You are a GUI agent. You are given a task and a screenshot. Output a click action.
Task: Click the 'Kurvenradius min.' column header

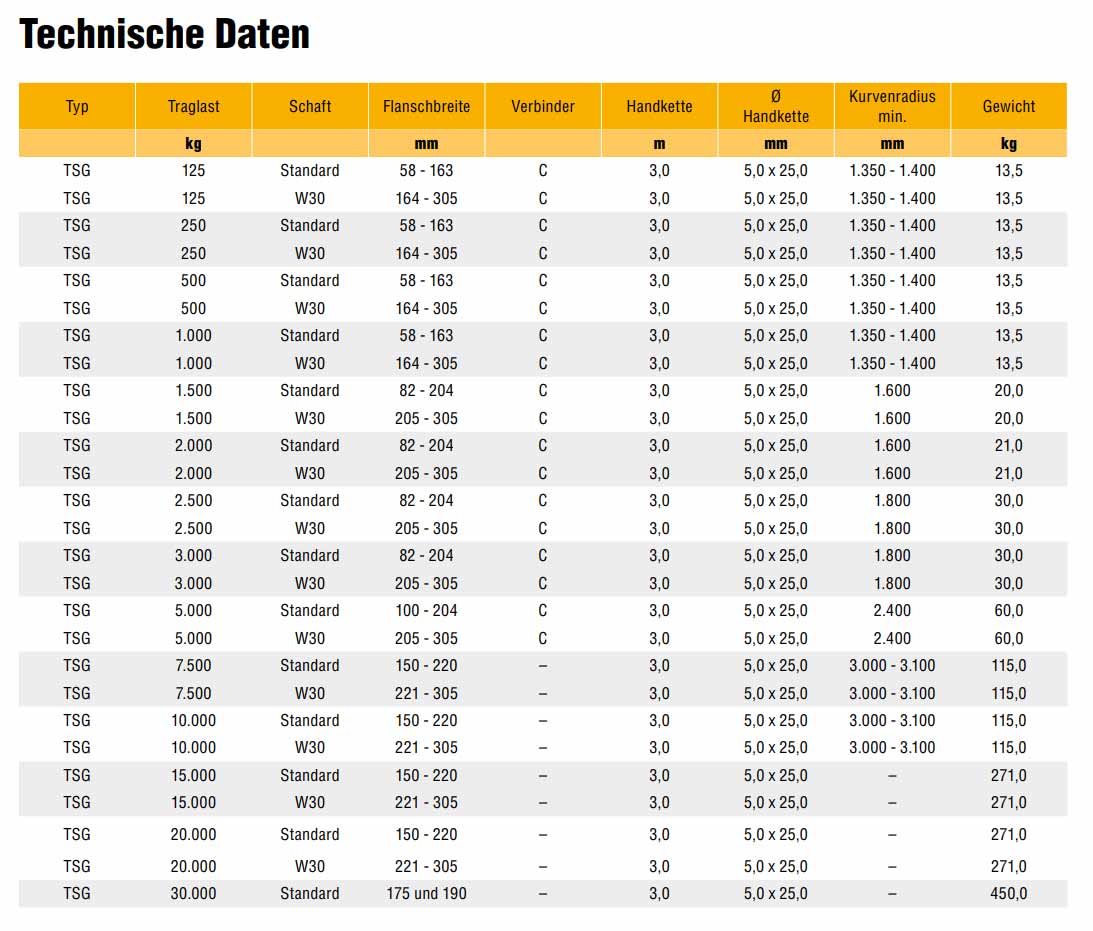coord(892,106)
